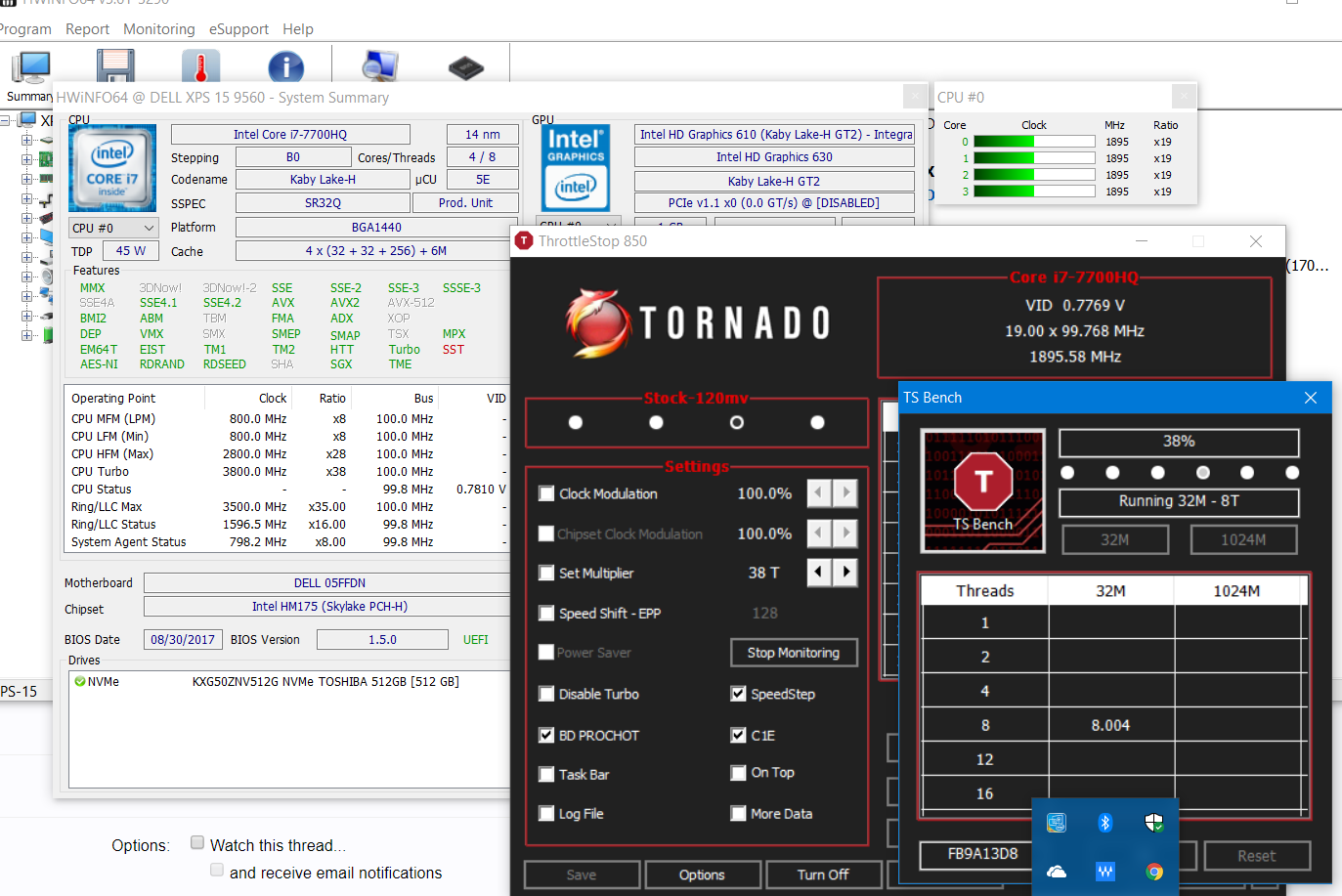The width and height of the screenshot is (1342, 896).
Task: Check the Disable Turbo option
Action: click(x=546, y=694)
